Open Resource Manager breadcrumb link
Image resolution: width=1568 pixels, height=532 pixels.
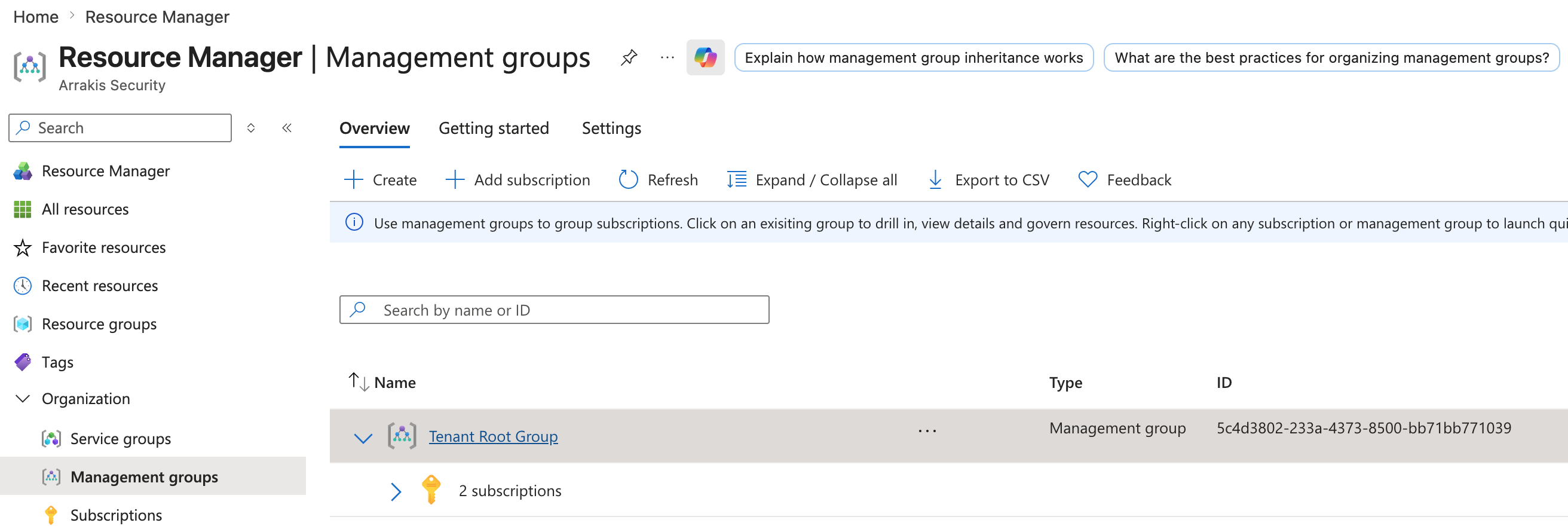click(x=157, y=17)
